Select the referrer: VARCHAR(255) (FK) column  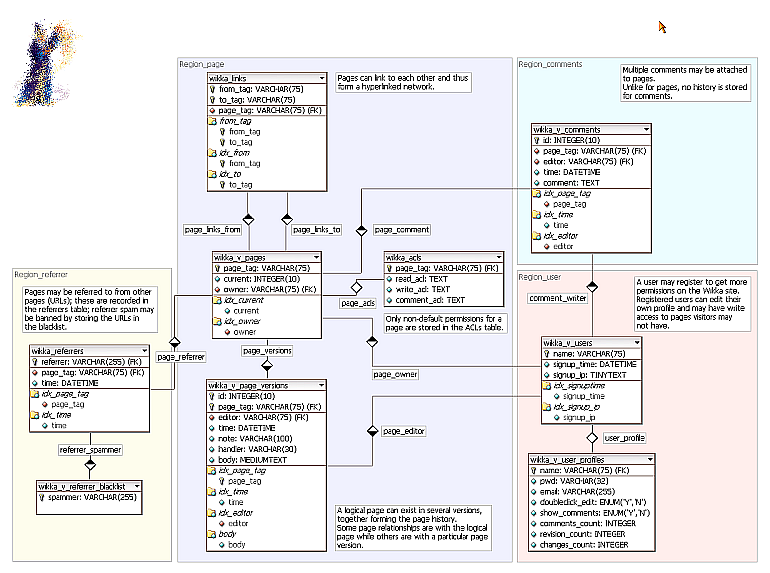[89, 362]
